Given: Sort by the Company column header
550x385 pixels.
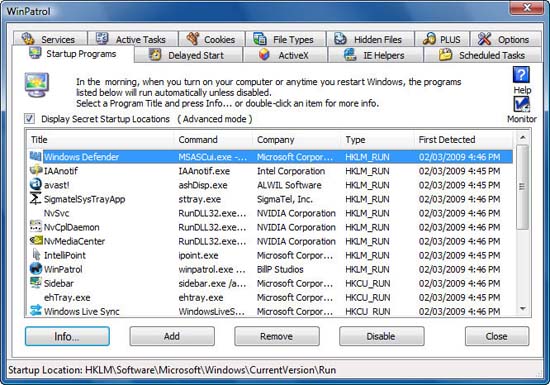Looking at the screenshot, I should click(x=296, y=140).
